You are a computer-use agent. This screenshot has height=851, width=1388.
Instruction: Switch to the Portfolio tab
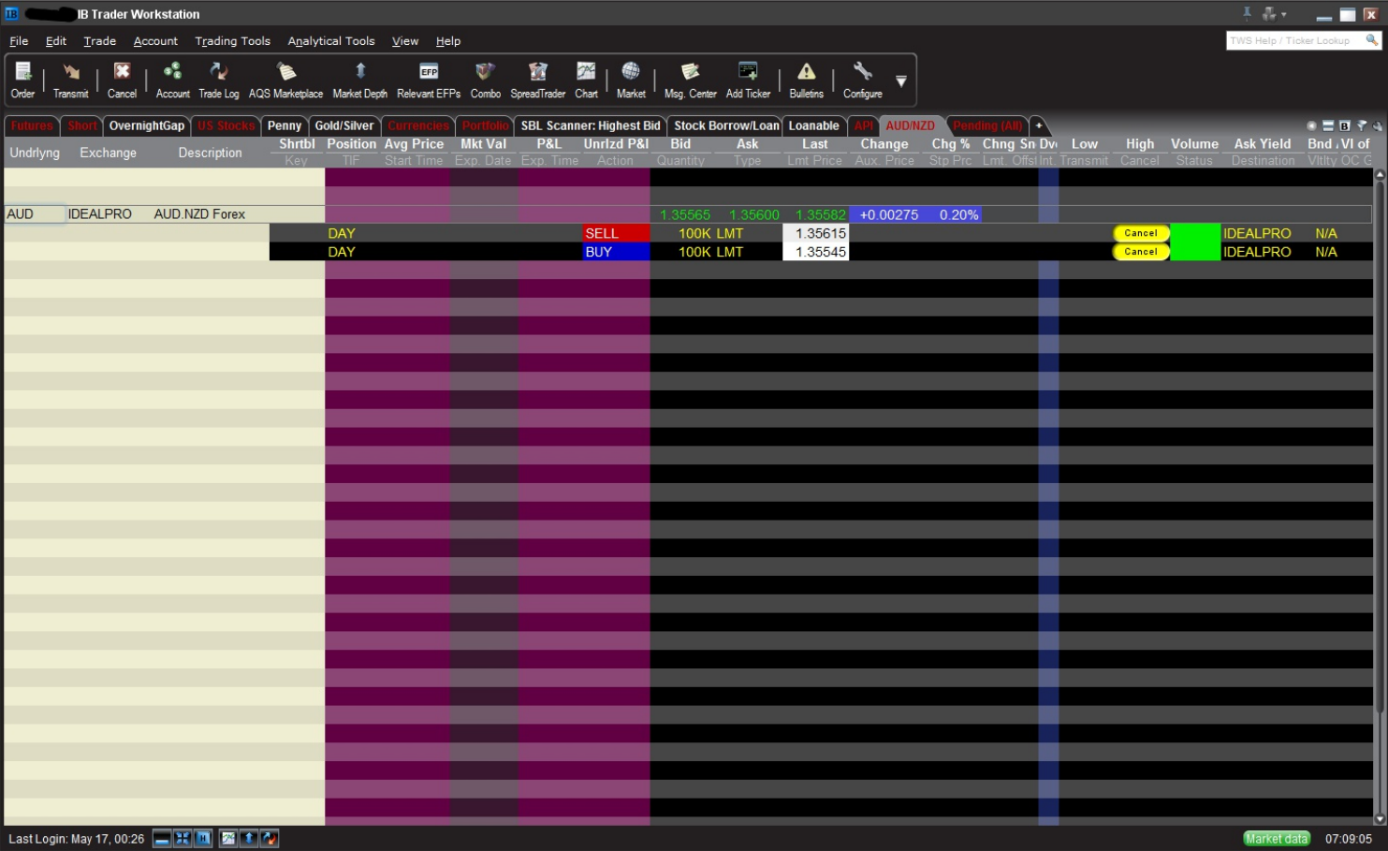click(x=486, y=126)
